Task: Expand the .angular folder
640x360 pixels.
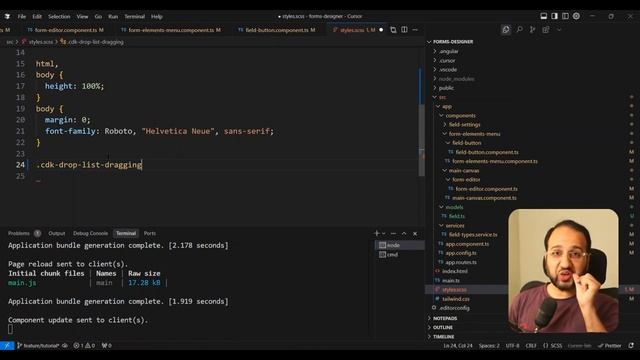Action: tap(449, 51)
